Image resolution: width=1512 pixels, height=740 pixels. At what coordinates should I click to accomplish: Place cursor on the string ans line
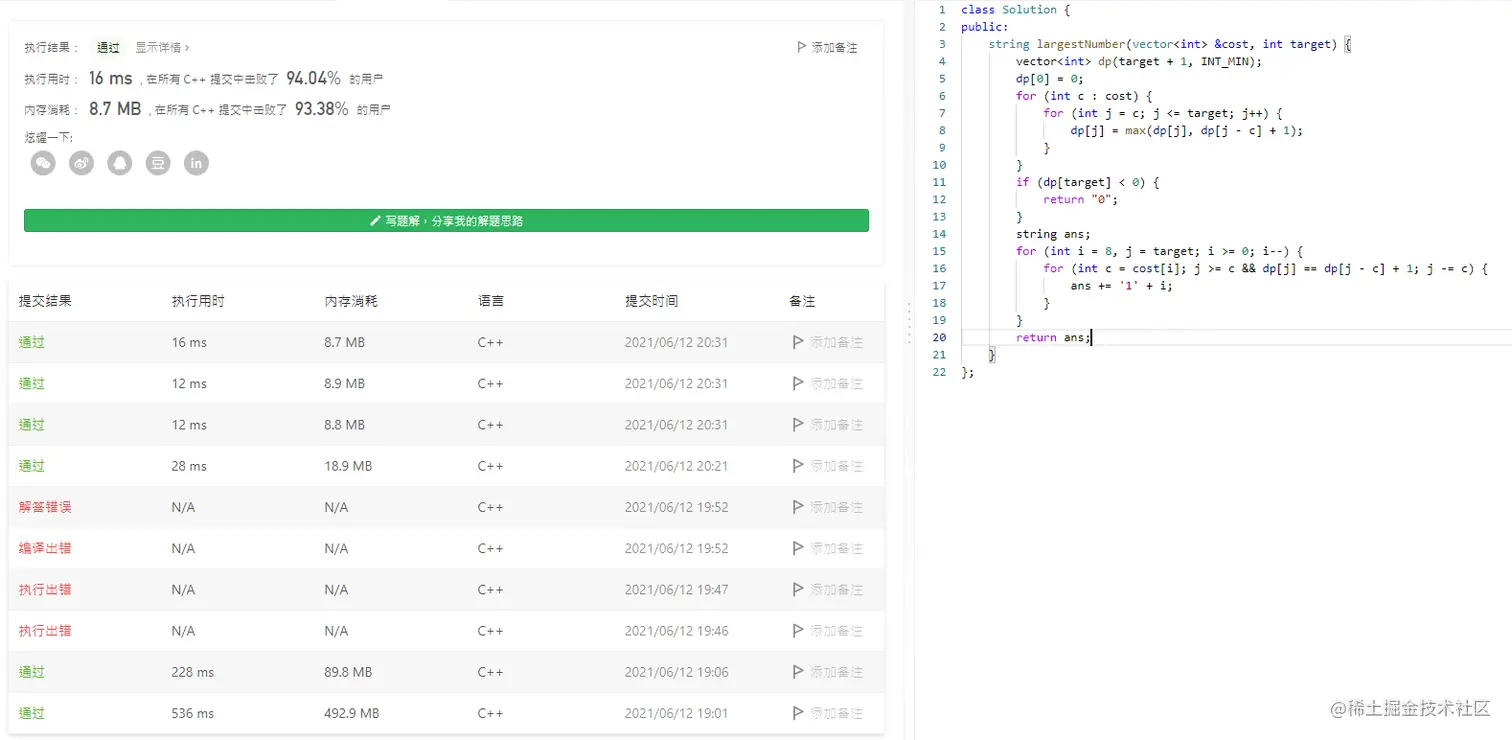point(1053,234)
